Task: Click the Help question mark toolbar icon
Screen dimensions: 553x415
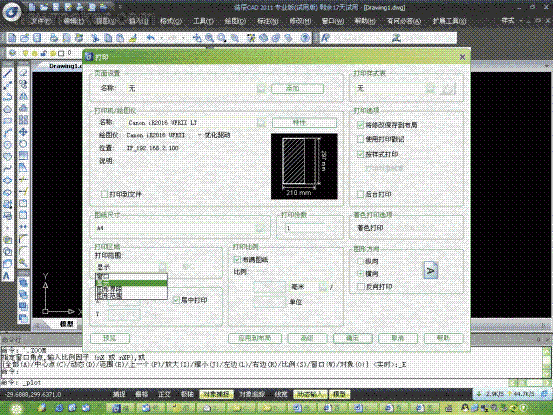Action: coord(305,37)
